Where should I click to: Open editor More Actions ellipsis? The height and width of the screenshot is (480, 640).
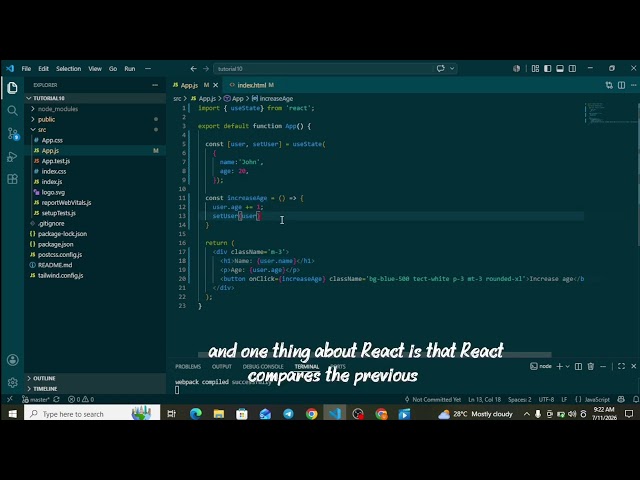tap(633, 85)
